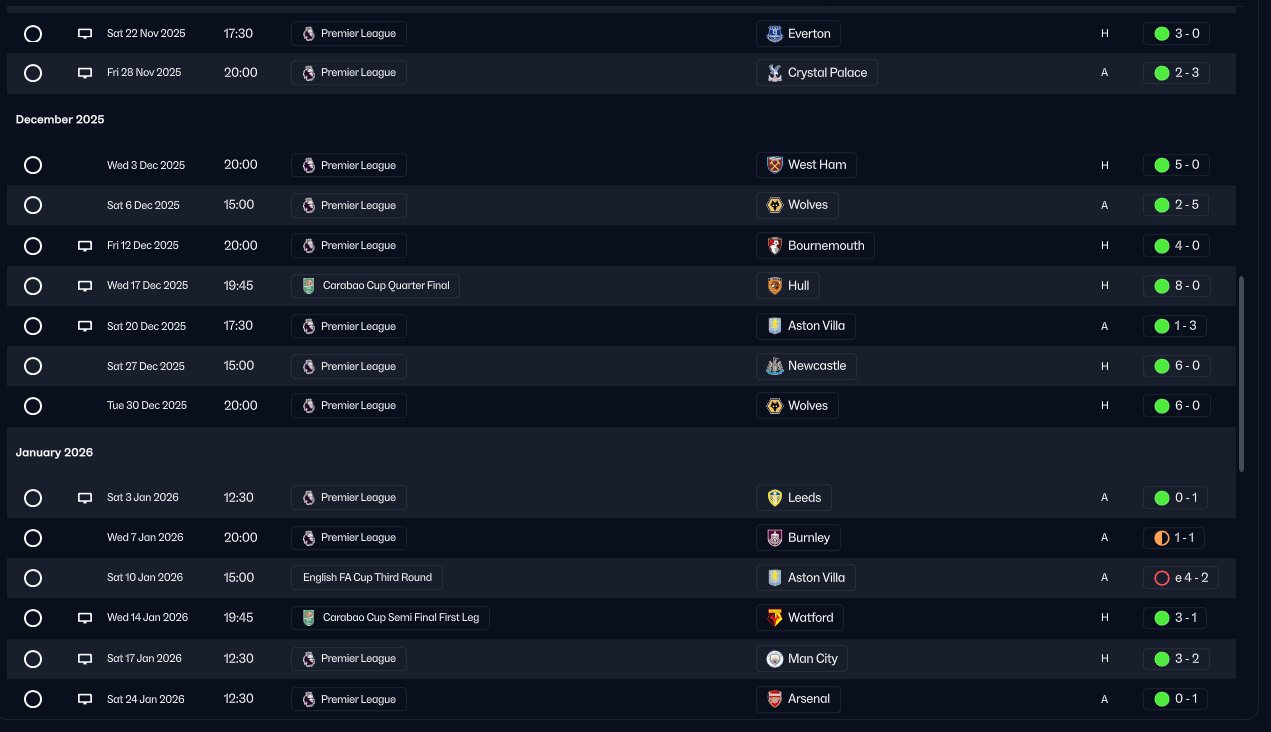Select the radio circle for Everton fixture
Viewport: 1271px width, 732px height.
pos(33,34)
